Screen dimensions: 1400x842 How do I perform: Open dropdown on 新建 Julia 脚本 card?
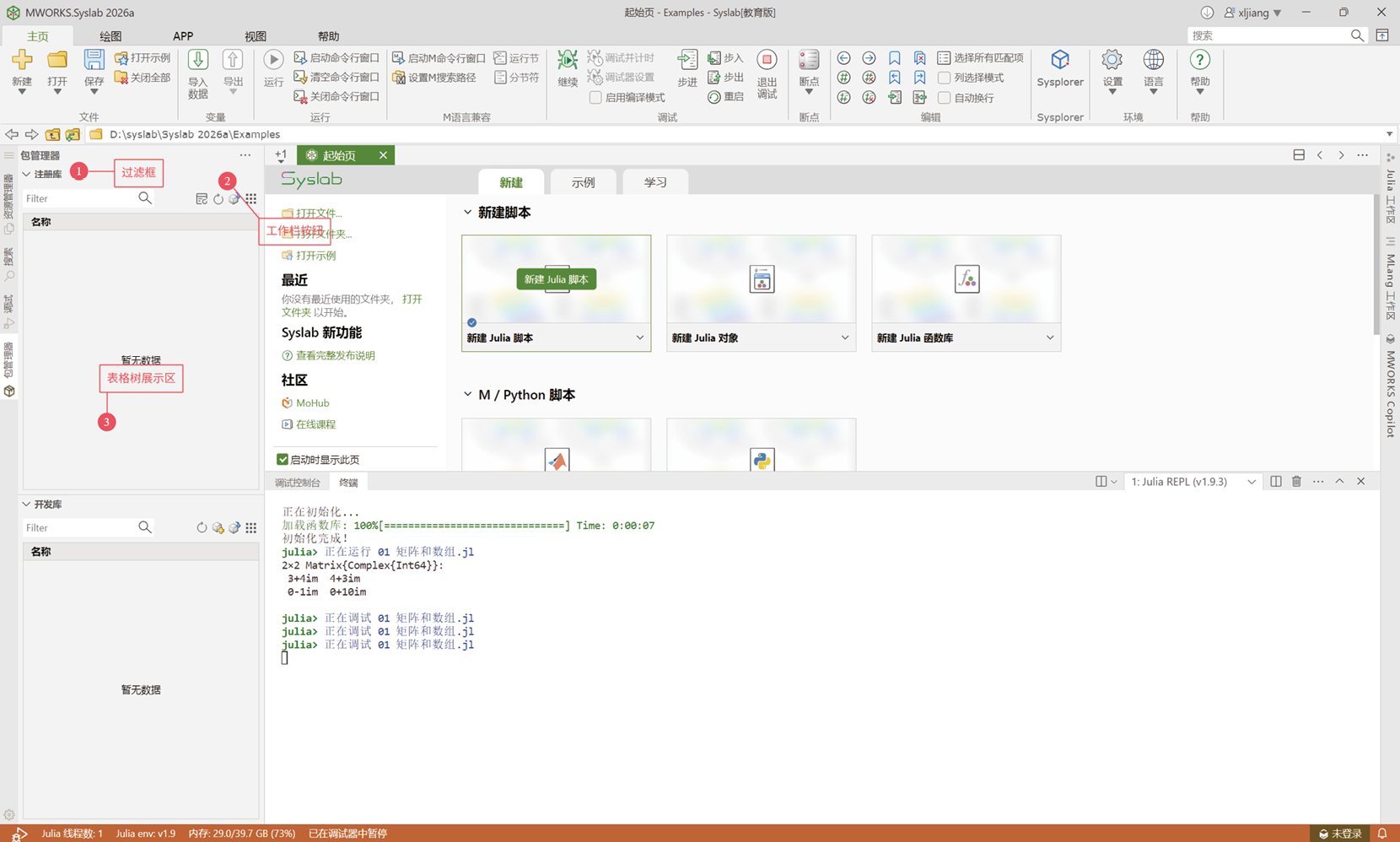coord(640,338)
